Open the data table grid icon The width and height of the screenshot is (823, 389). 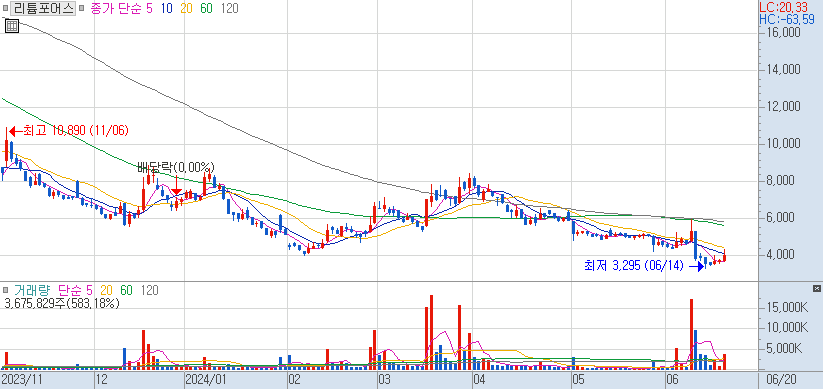click(12, 26)
